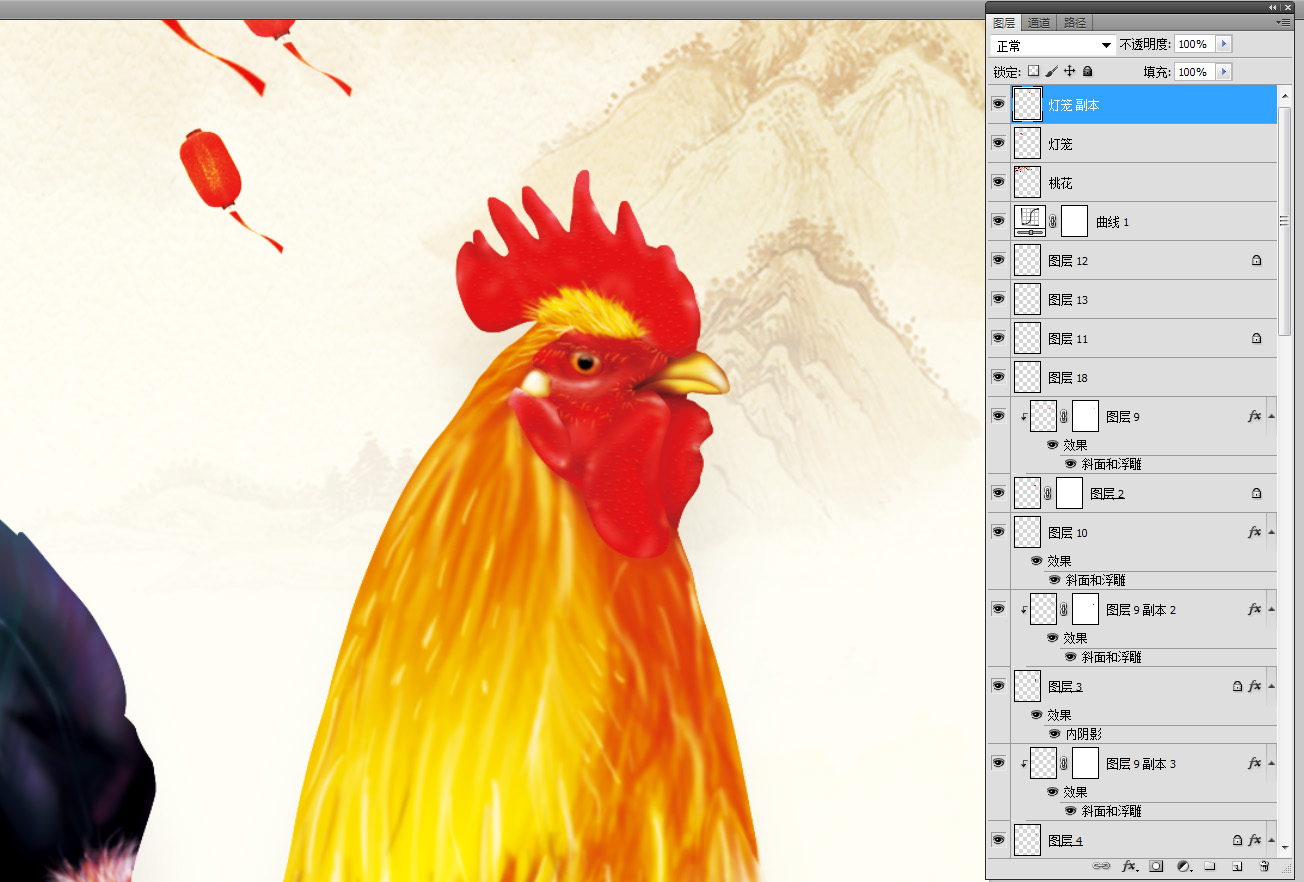
Task: Click the lock all icon
Action: (1087, 71)
